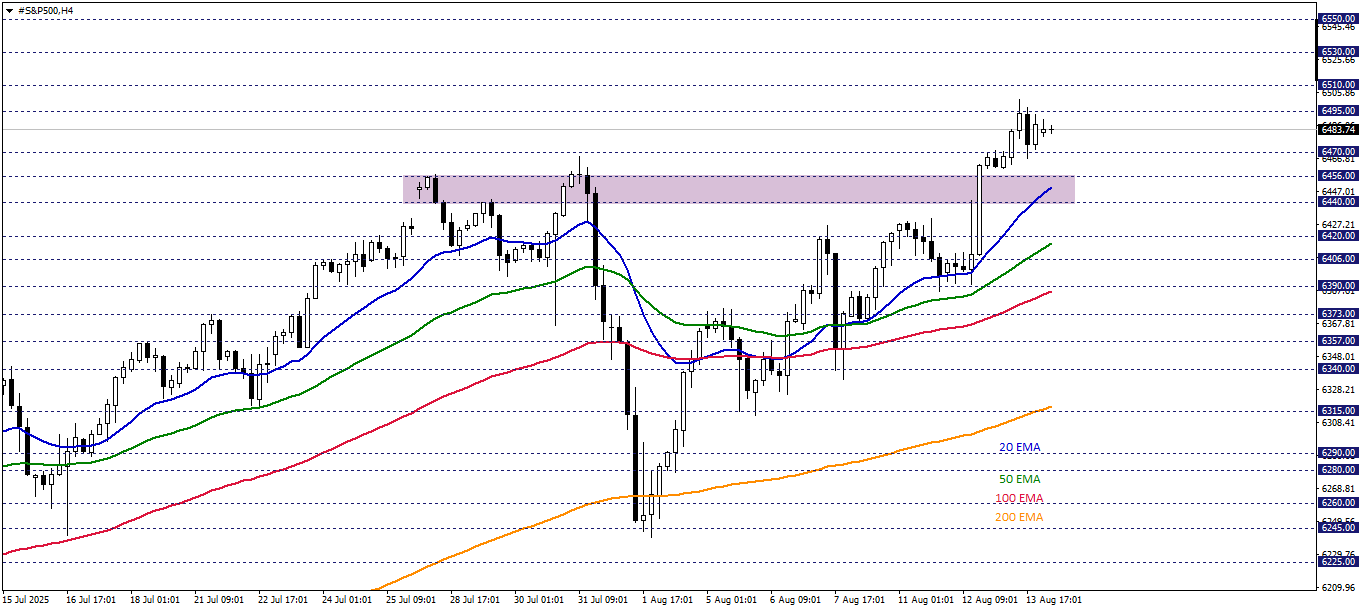
Task: Select the 6440.00 price level label
Action: point(1338,201)
